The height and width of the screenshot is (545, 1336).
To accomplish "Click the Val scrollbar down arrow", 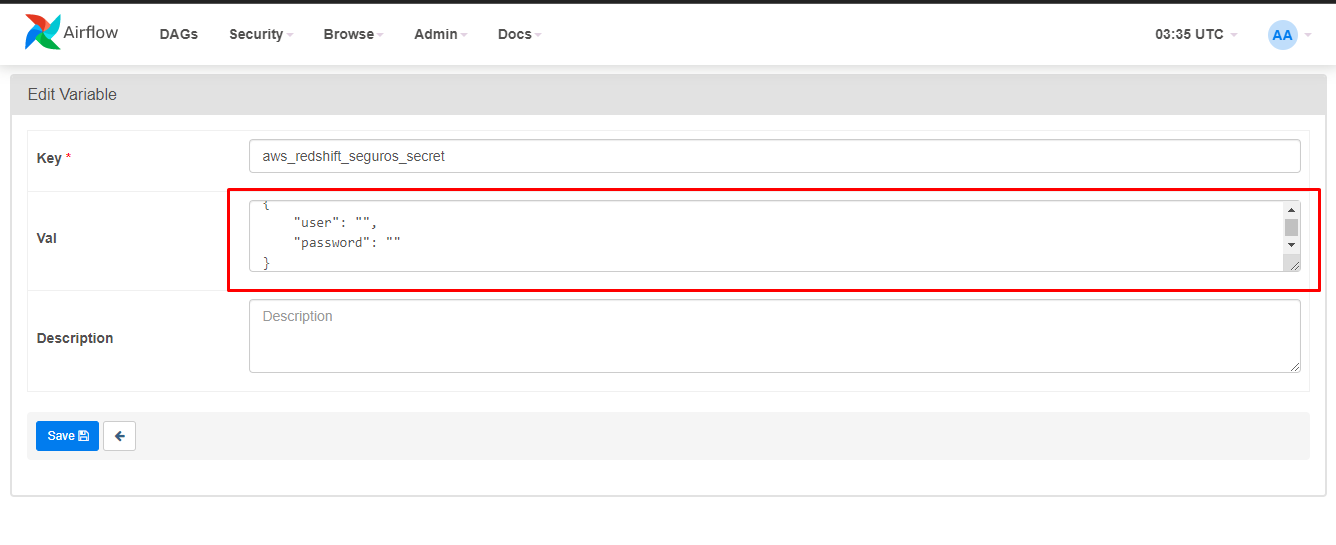I will pos(1291,244).
